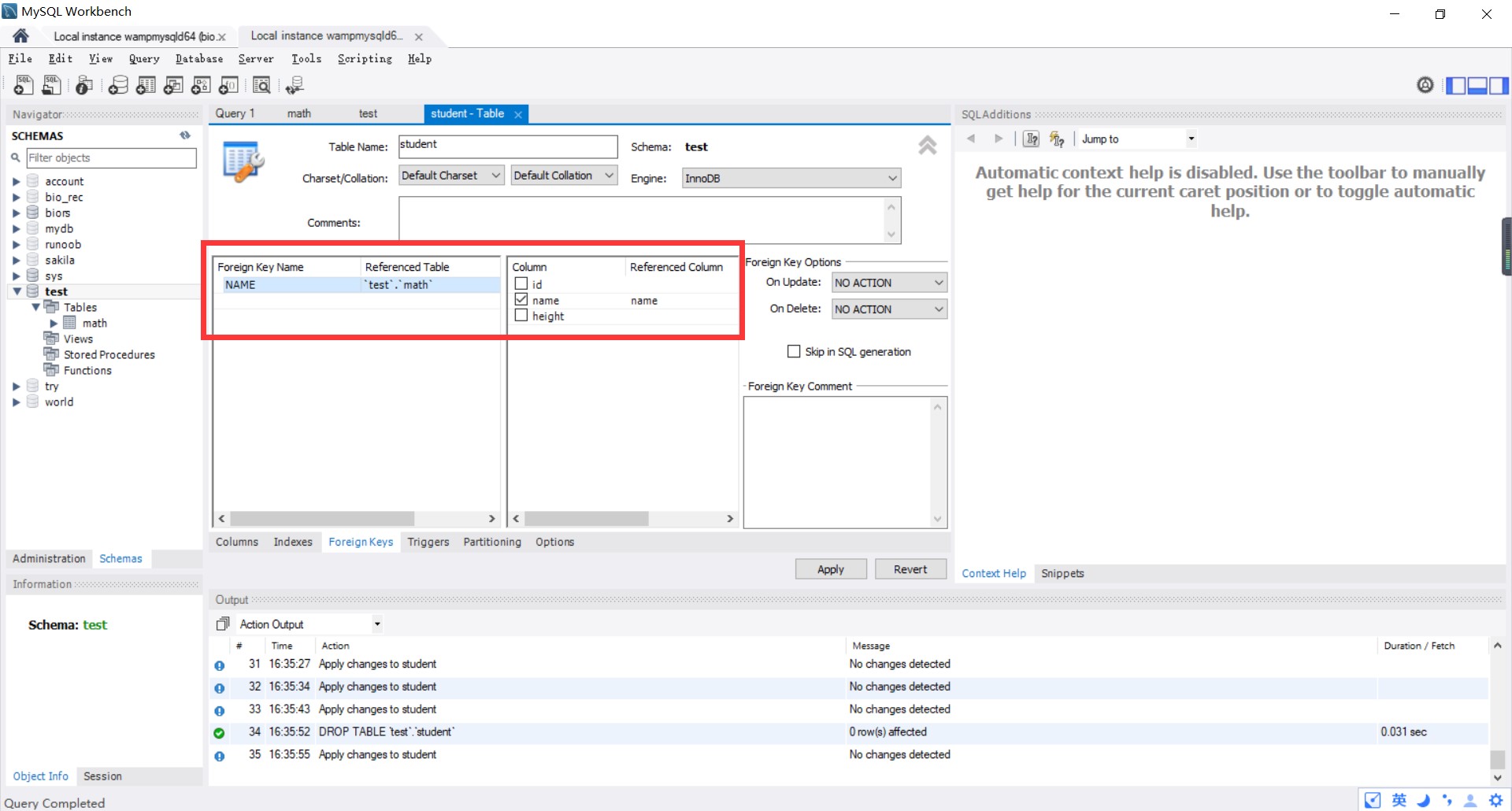Create a new function icon
1512x811 pixels.
(228, 85)
